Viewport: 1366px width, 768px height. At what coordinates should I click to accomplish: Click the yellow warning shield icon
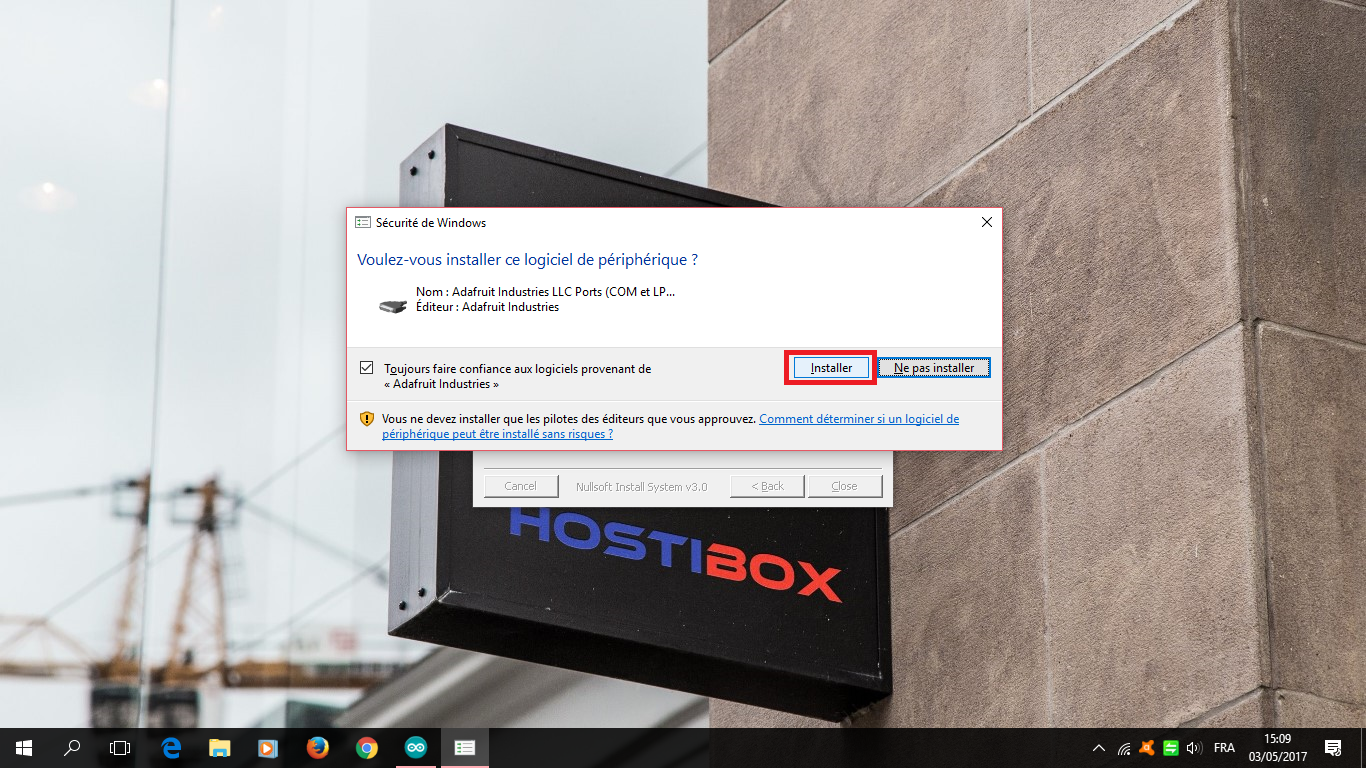[x=367, y=419]
